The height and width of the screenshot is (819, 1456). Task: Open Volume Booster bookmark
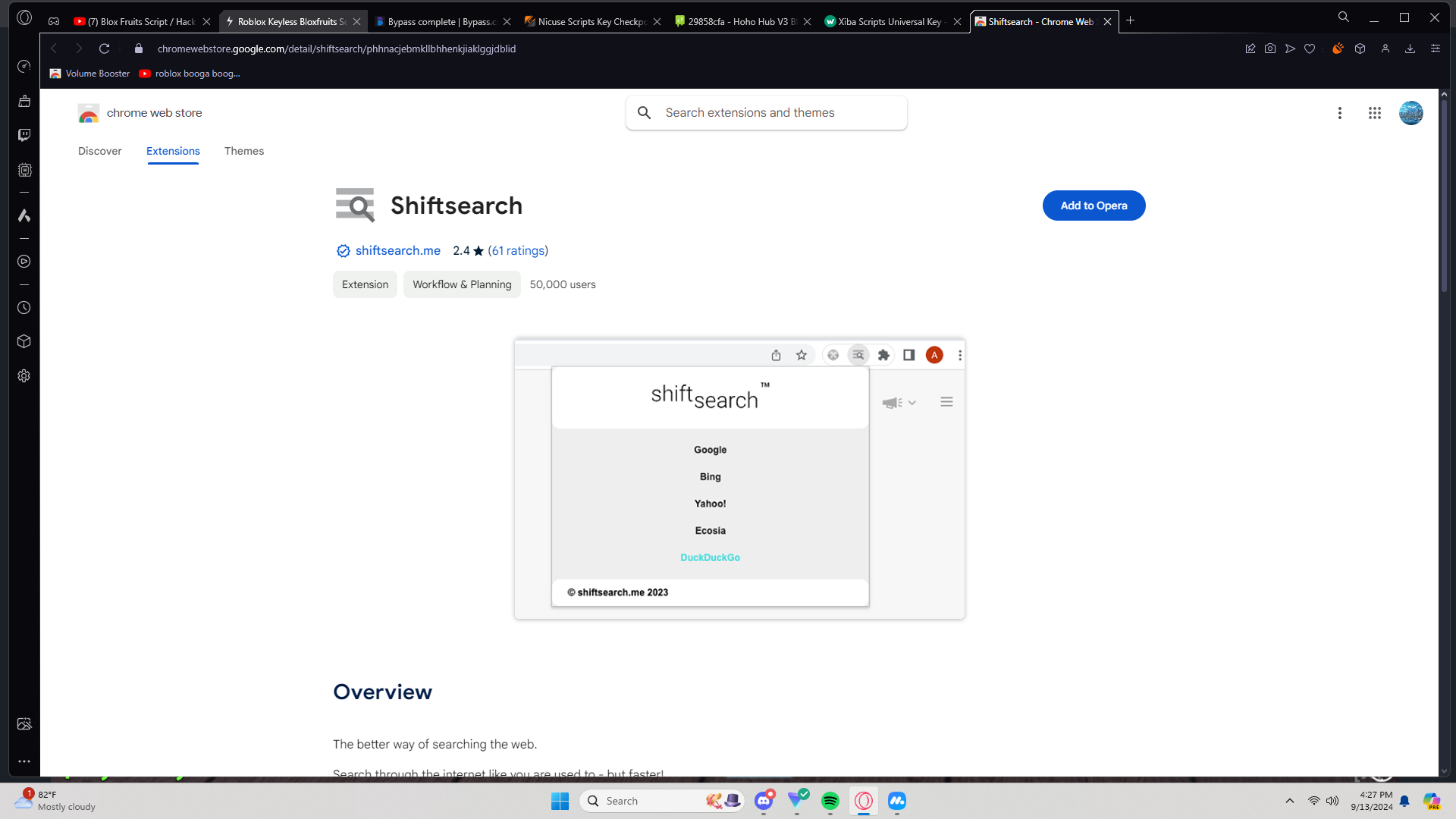tap(89, 74)
